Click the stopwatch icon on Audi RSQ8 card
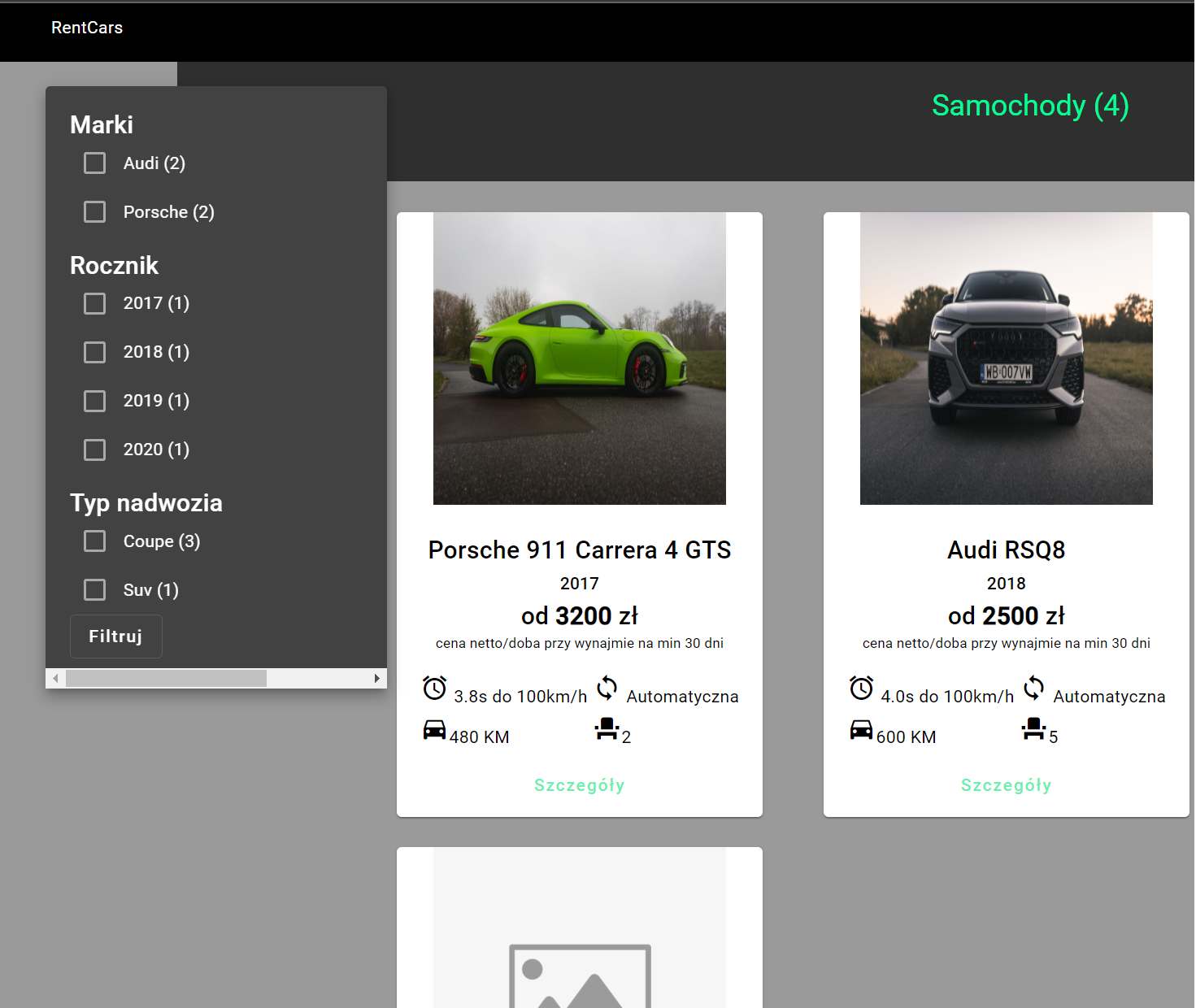This screenshot has width=1196, height=1008. (x=861, y=688)
